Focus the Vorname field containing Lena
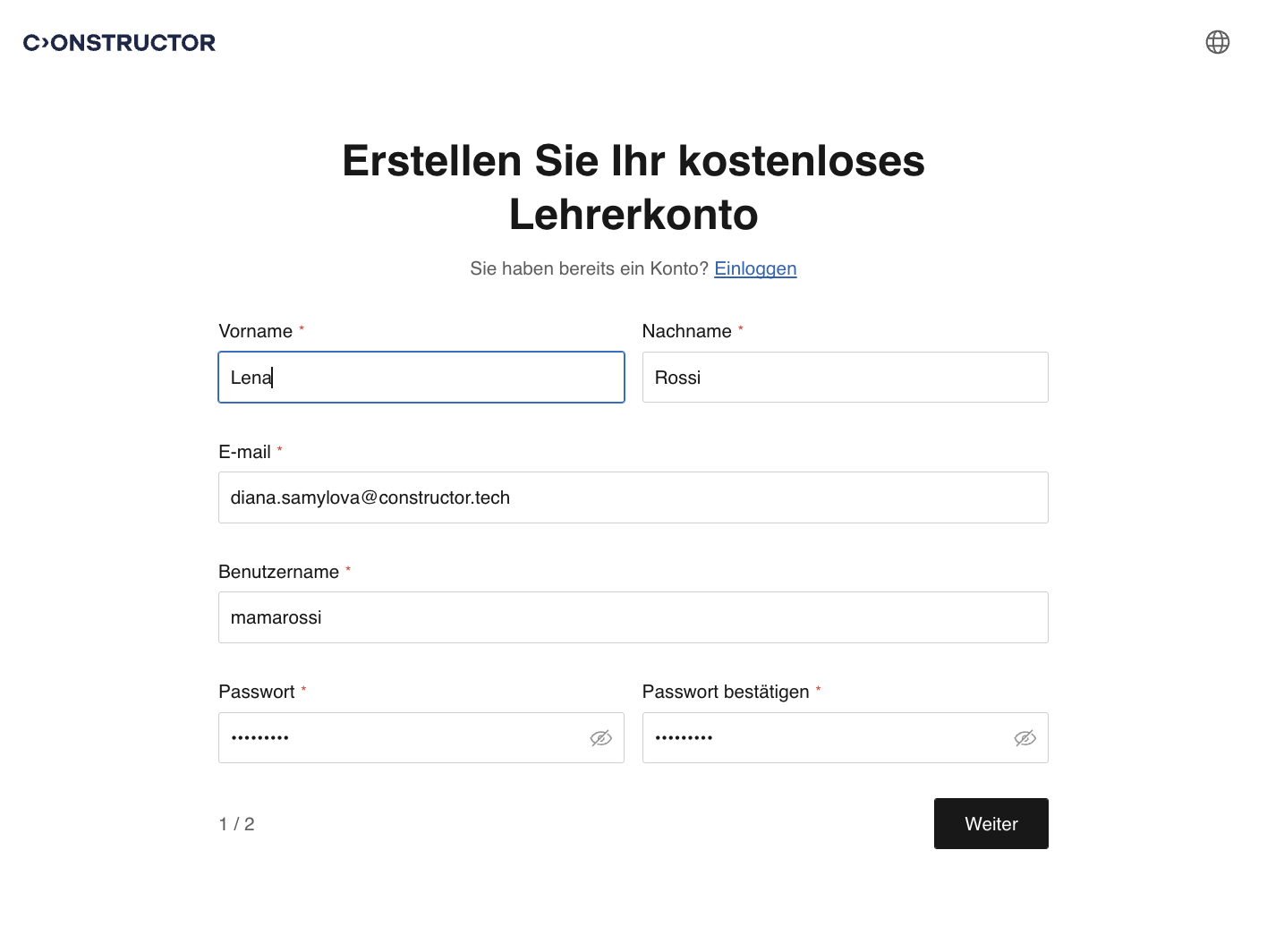The width and height of the screenshot is (1267, 952). tap(421, 378)
